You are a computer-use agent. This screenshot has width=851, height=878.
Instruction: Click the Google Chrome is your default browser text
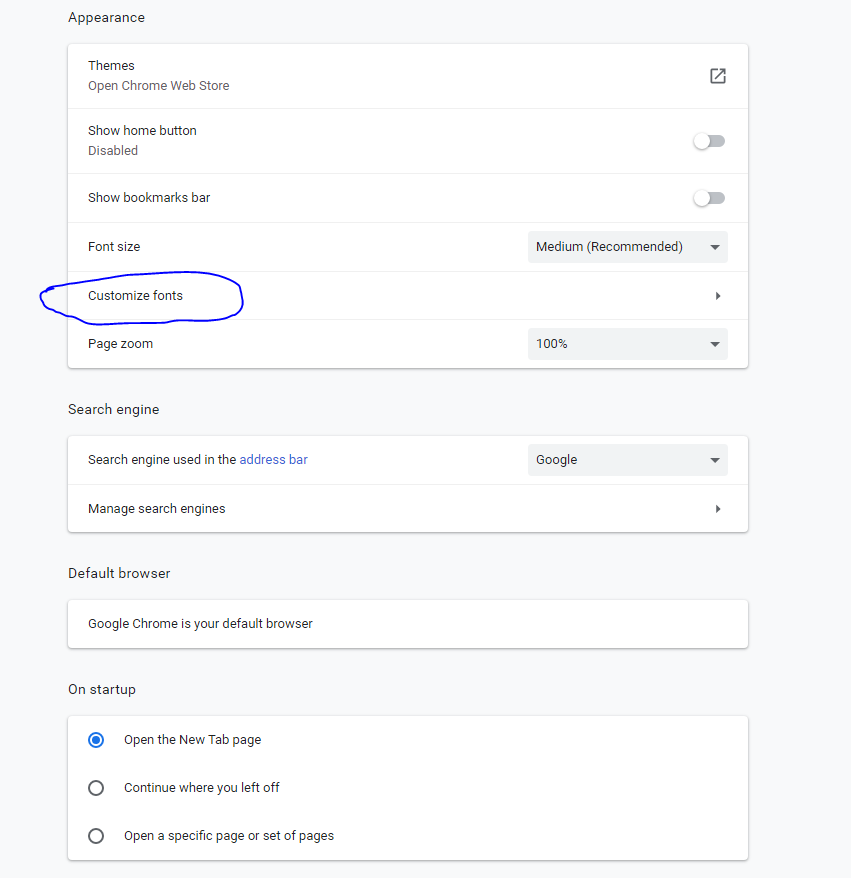coord(200,624)
